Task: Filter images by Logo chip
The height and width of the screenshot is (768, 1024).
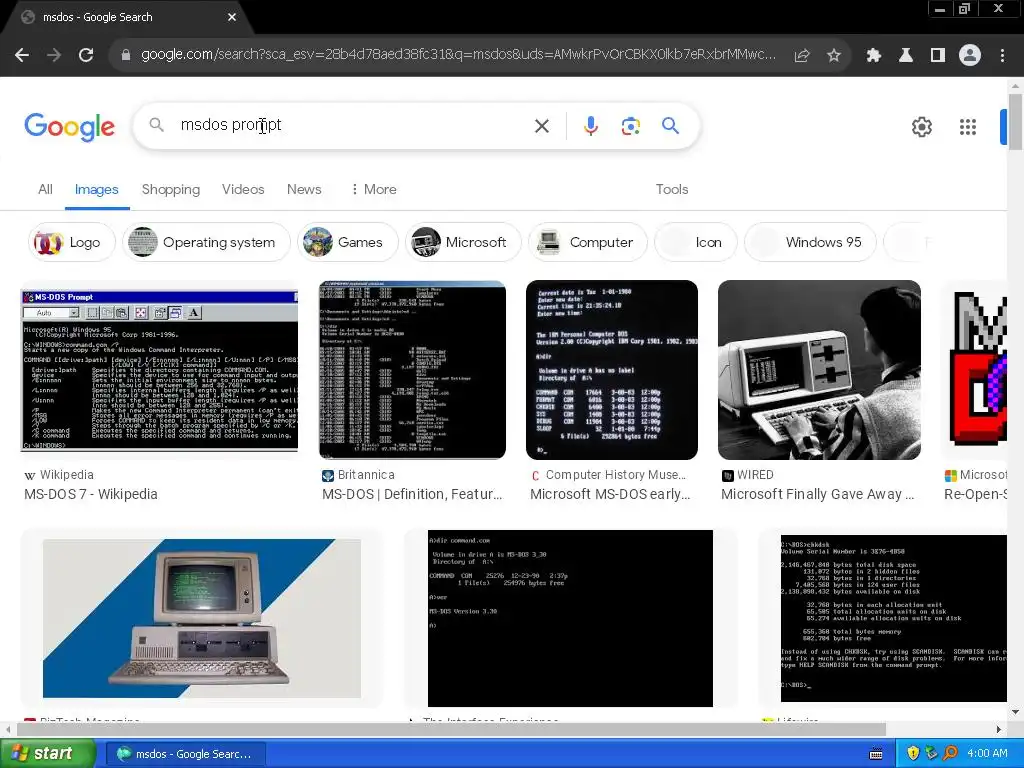Action: pos(71,242)
